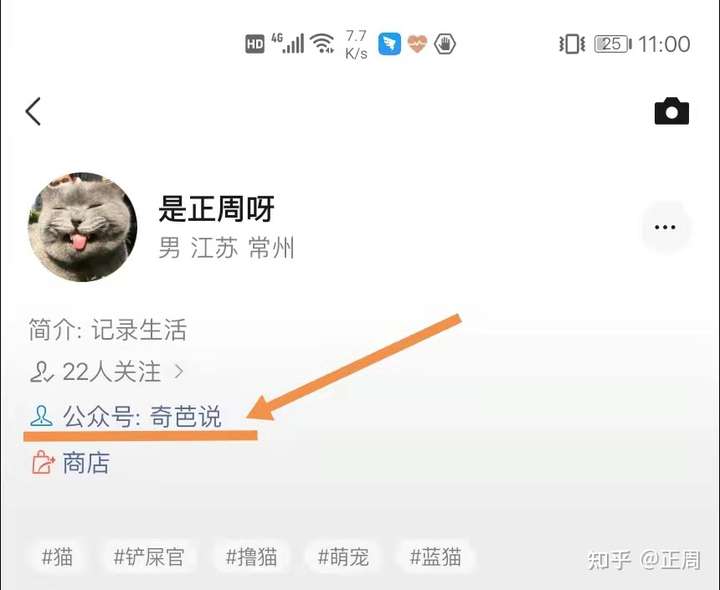Tap the hand hexagon status icon
This screenshot has width=720, height=590.
tap(444, 44)
